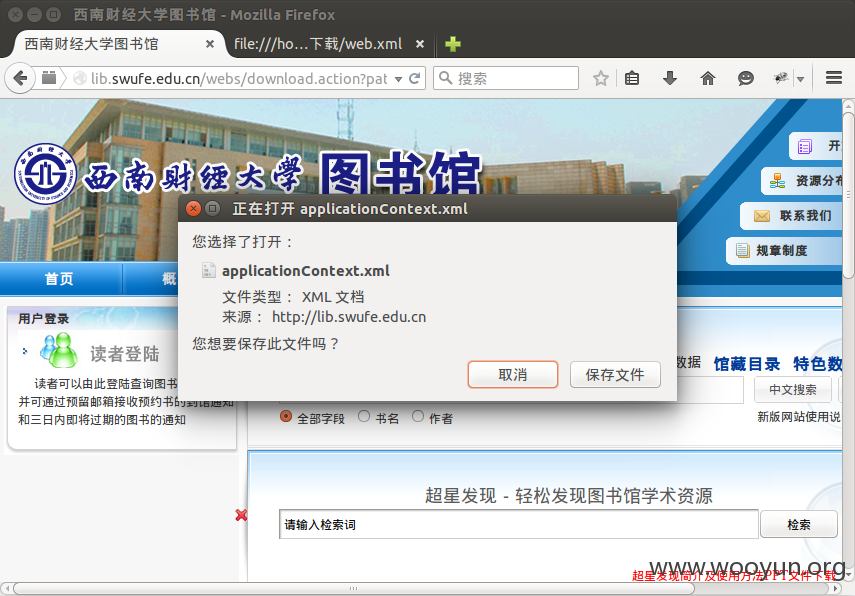Click the 规章制度 document icon
Image resolution: width=855 pixels, height=596 pixels.
click(742, 251)
